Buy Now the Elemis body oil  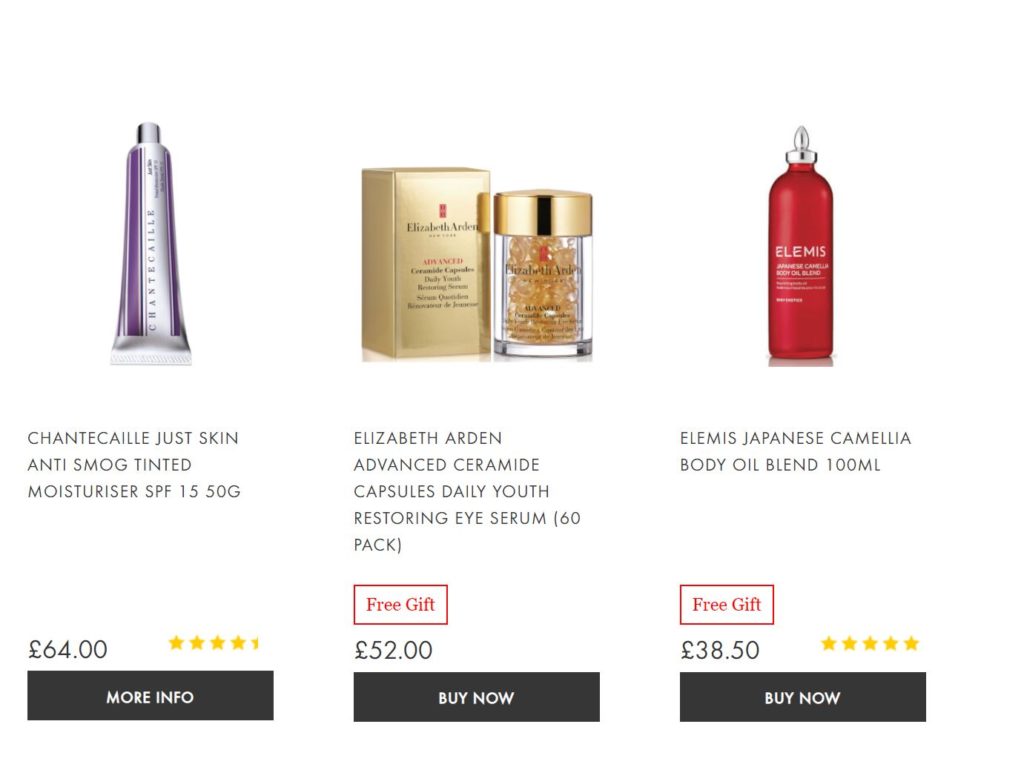pos(803,697)
